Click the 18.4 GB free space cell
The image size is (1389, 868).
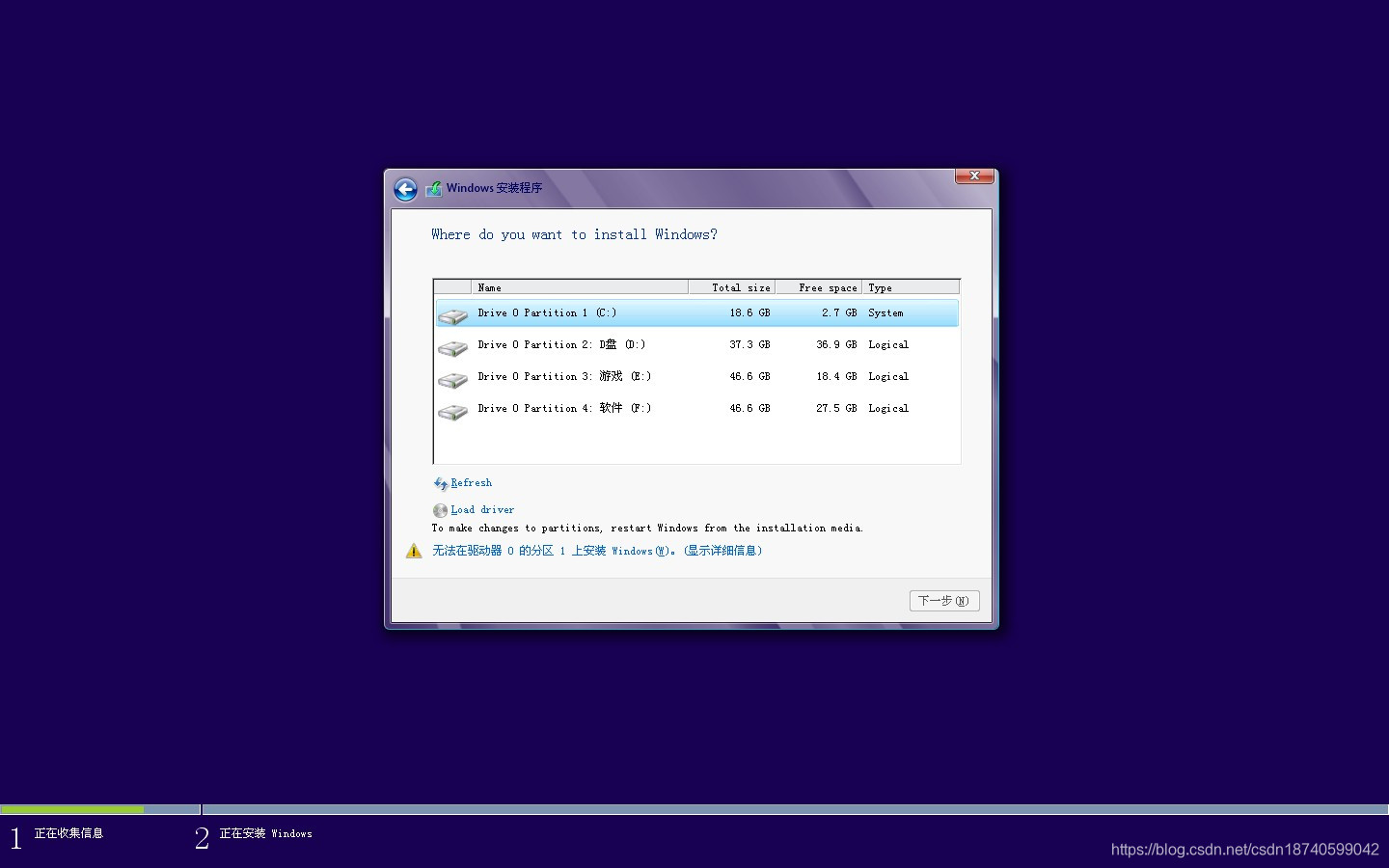point(836,377)
